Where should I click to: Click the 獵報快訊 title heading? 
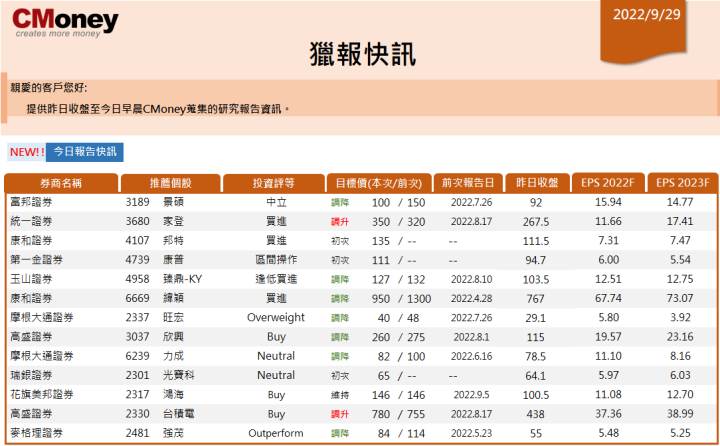(363, 54)
